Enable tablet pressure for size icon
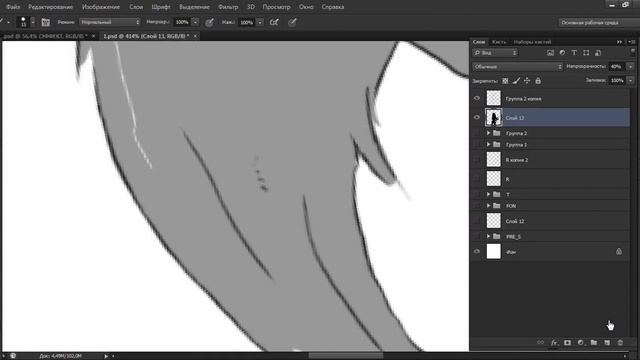This screenshot has height=360, width=640. click(x=292, y=22)
